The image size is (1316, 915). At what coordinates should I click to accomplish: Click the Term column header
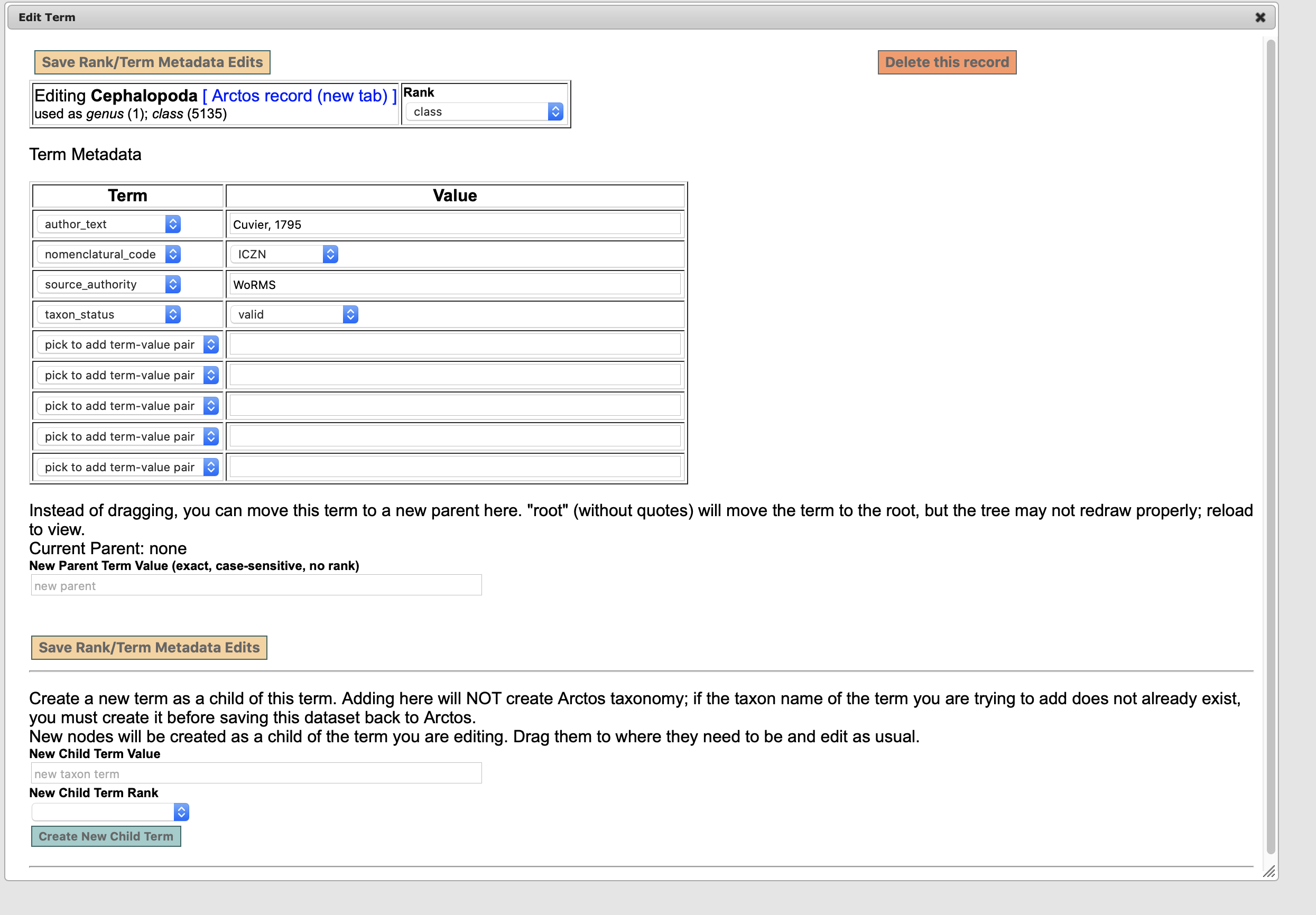coord(128,195)
